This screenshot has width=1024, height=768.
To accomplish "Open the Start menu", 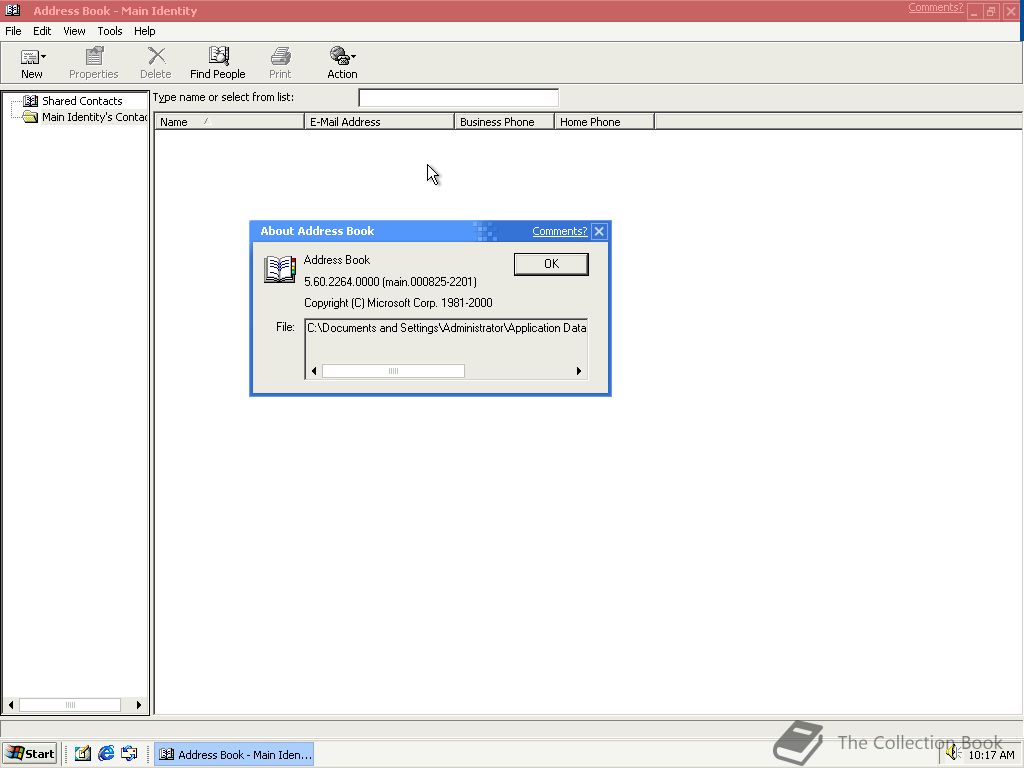I will (x=30, y=754).
